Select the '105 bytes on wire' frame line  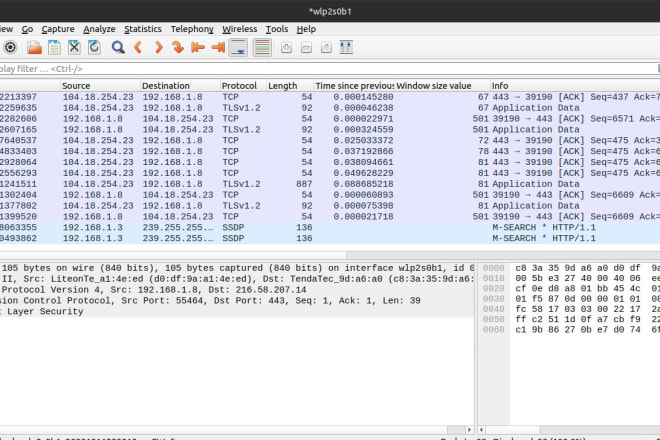237,268
